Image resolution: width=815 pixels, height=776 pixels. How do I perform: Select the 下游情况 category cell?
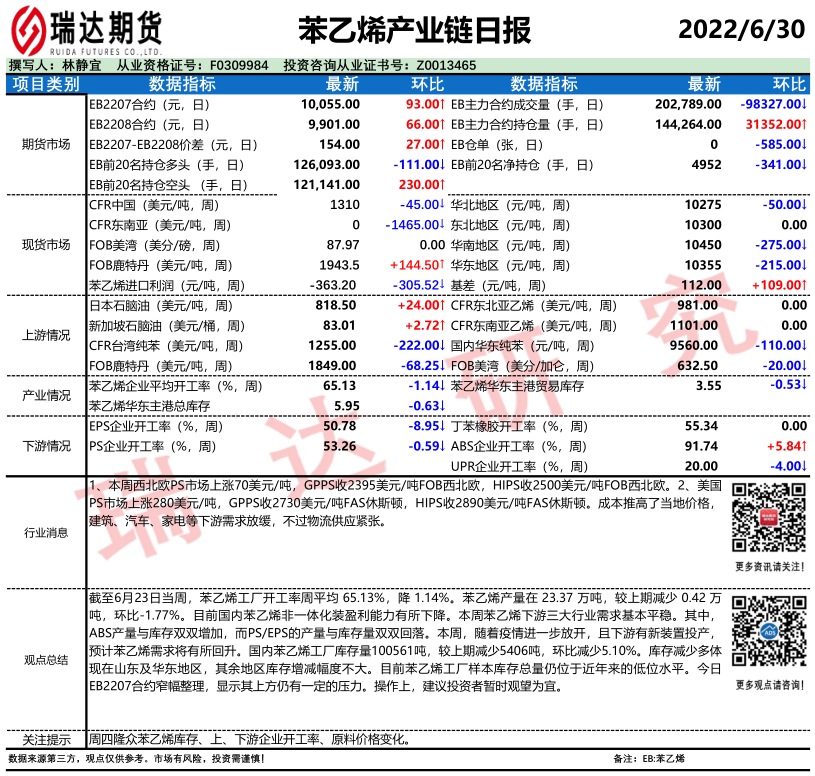click(45, 447)
